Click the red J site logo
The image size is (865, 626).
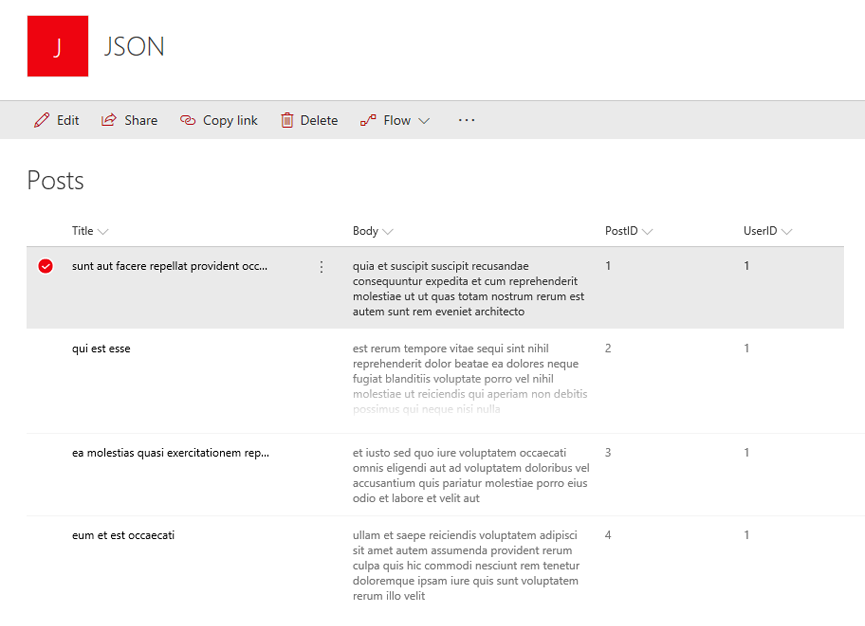pos(57,46)
